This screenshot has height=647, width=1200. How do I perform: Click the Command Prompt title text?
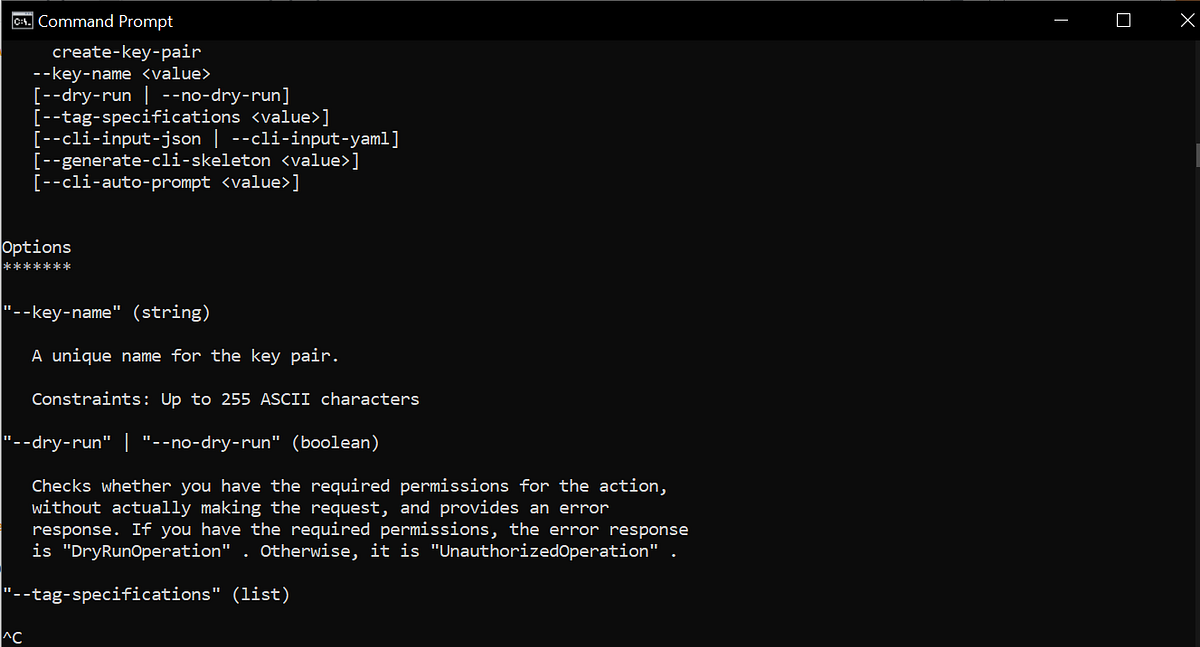click(x=105, y=20)
